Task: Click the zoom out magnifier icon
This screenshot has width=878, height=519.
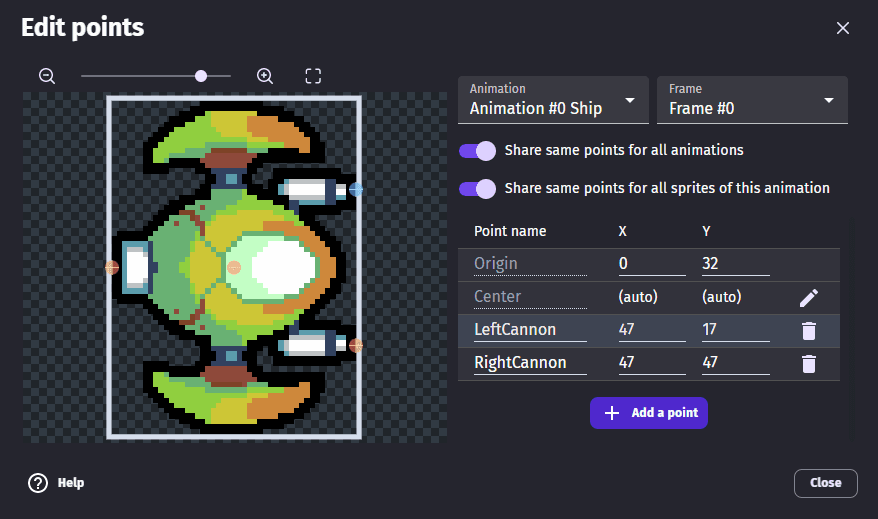Action: tap(47, 76)
